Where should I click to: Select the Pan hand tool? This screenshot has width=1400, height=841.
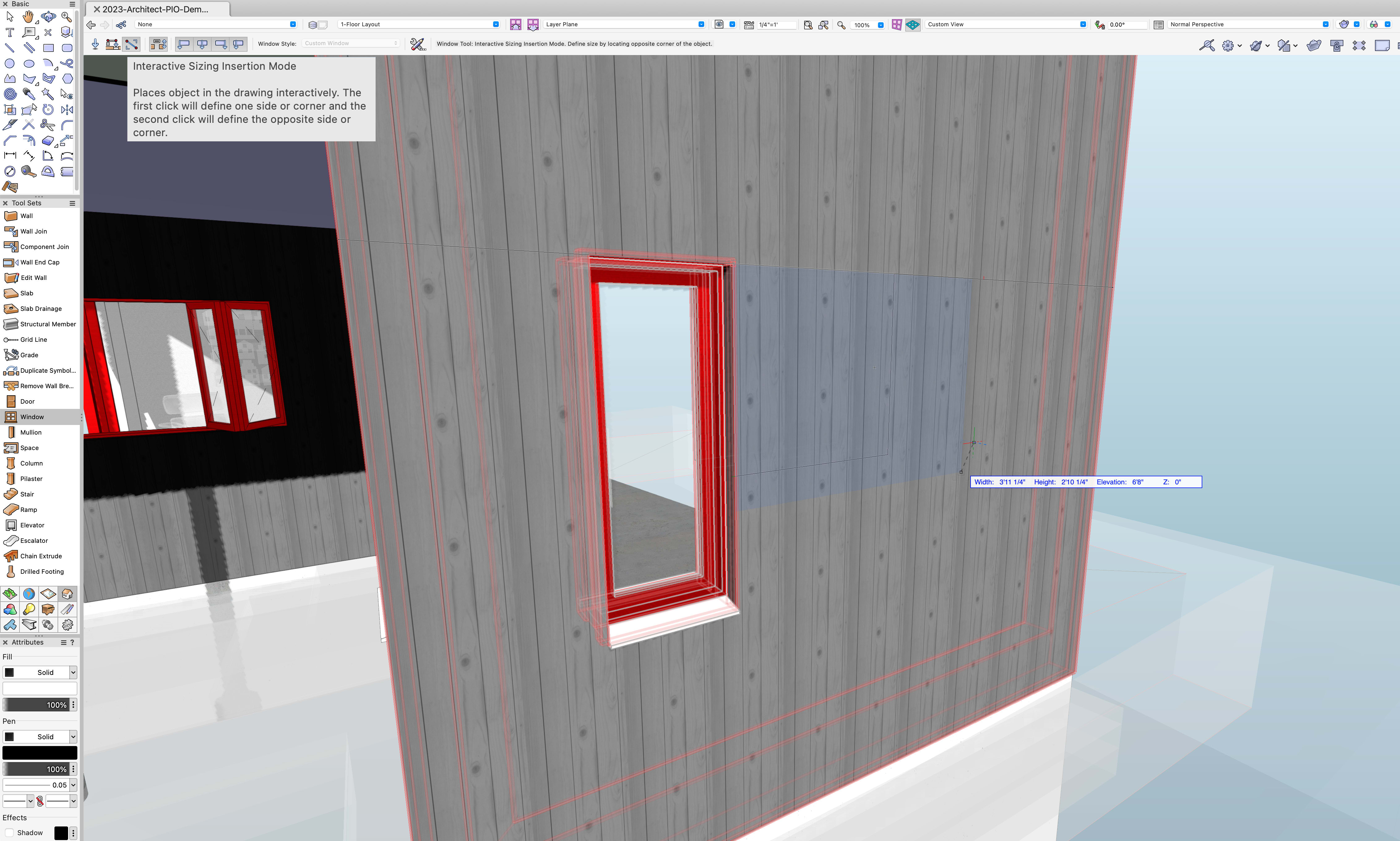(x=28, y=17)
